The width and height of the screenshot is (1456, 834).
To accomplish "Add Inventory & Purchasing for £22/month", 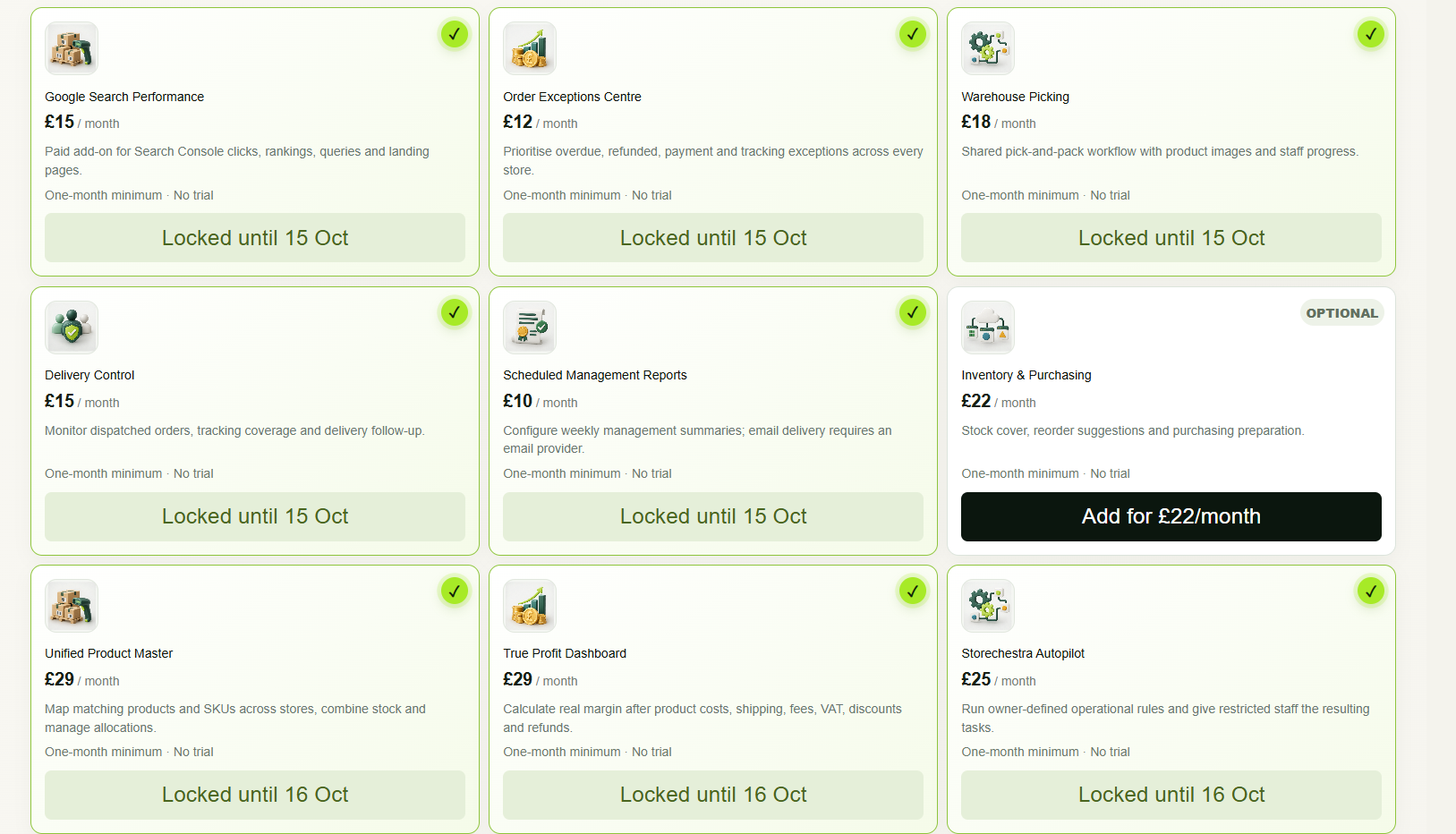I will (1171, 516).
